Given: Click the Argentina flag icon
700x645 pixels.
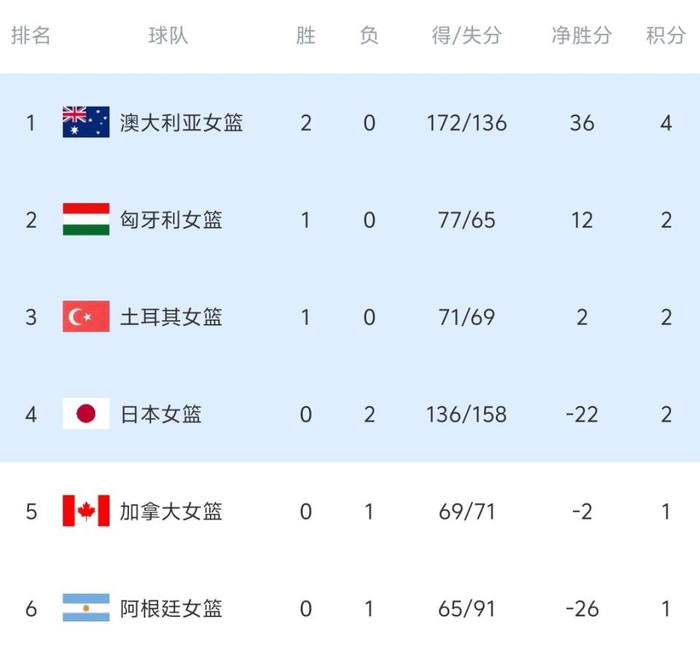Looking at the screenshot, I should click(86, 608).
